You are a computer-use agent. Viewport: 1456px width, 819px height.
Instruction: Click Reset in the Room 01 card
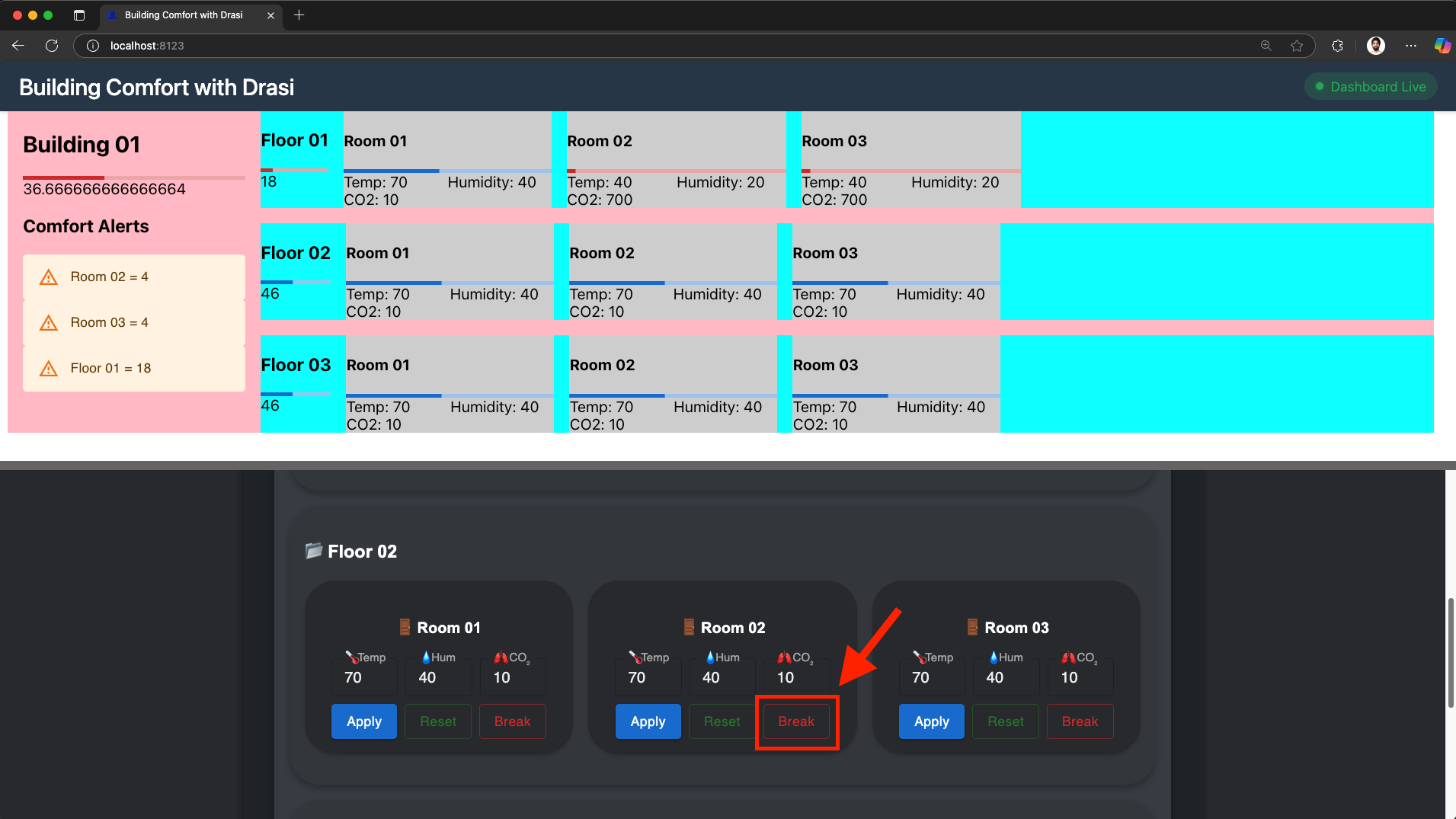437,721
